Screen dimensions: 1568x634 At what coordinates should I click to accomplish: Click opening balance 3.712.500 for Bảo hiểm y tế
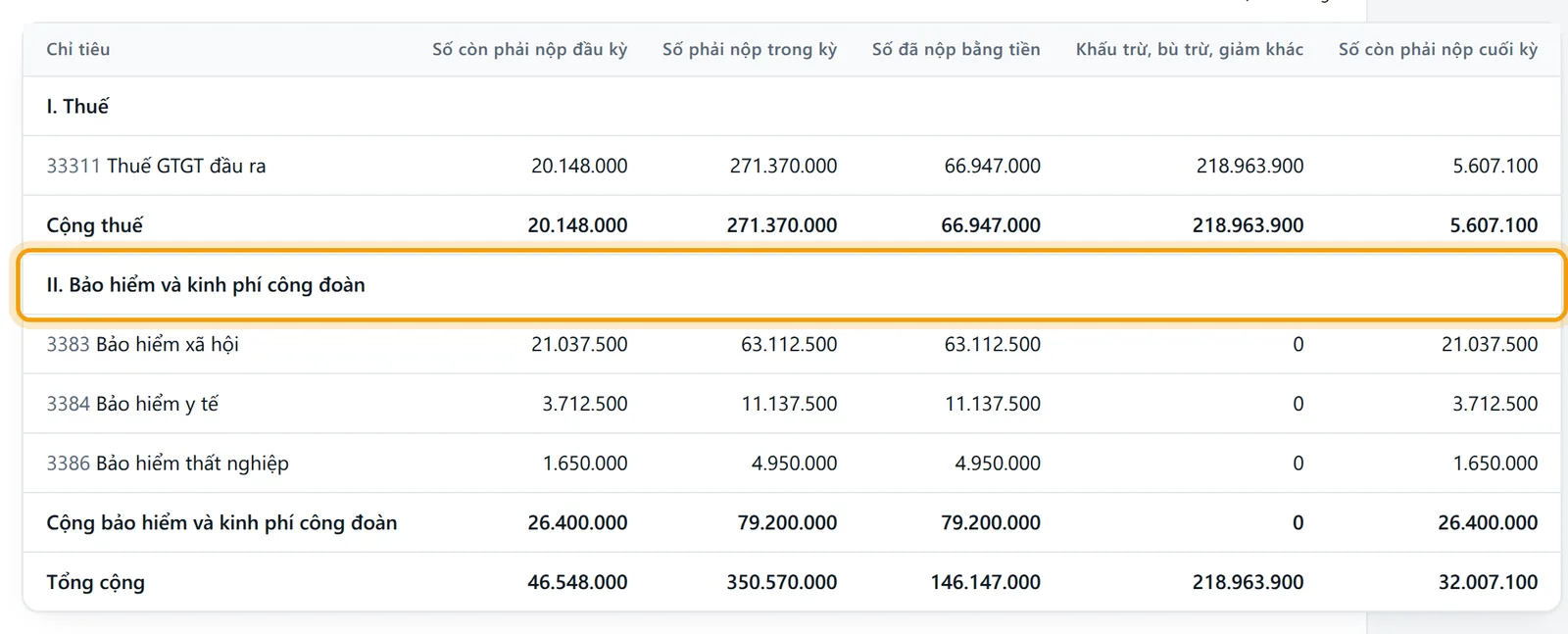pos(585,404)
